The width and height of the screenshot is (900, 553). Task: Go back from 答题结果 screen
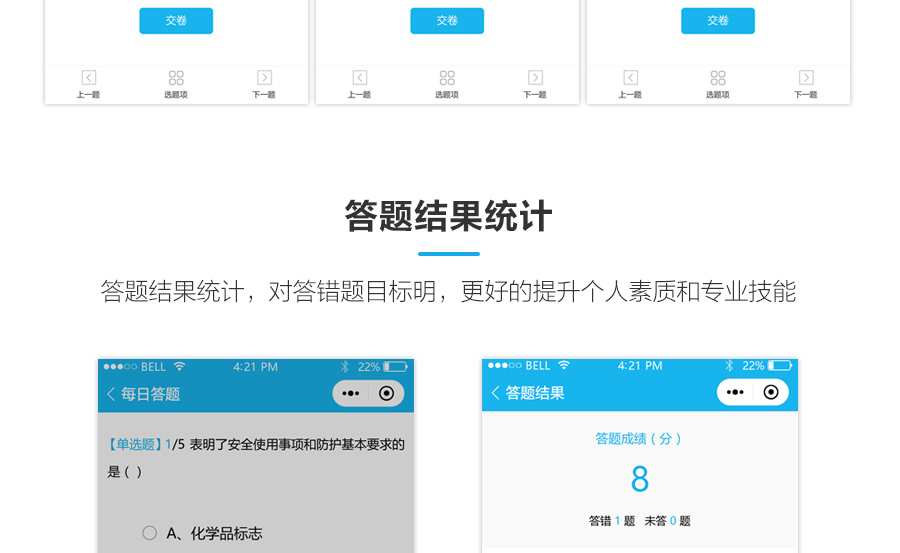point(495,393)
